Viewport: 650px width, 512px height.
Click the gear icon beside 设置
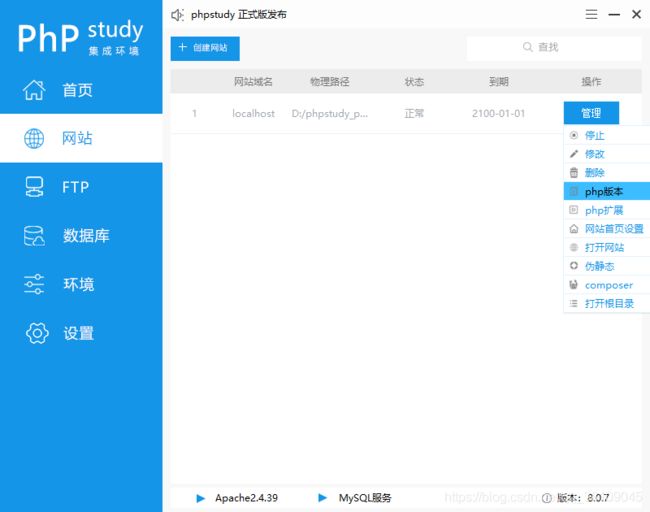pyautogui.click(x=37, y=333)
